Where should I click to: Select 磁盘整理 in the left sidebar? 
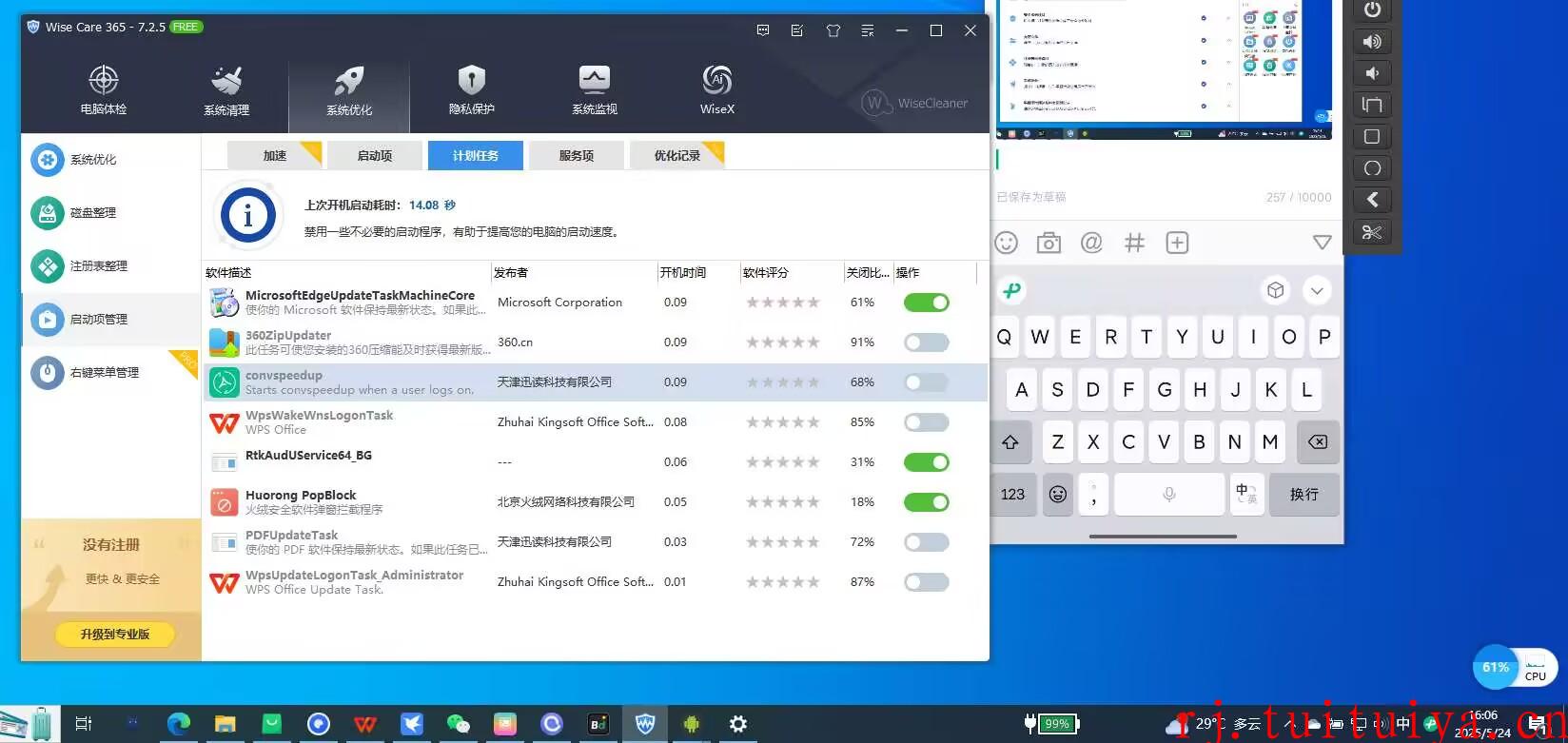[x=110, y=213]
